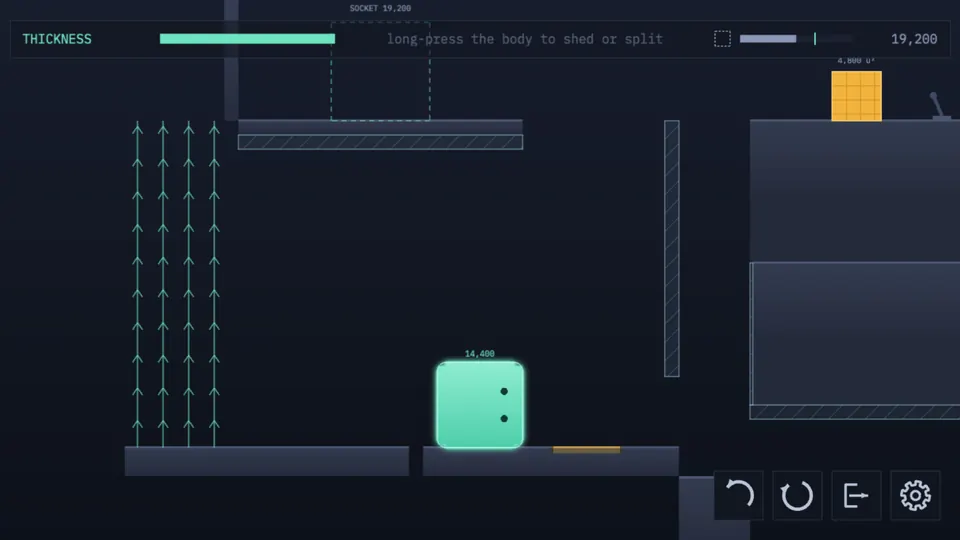Click the long-press hint text
The width and height of the screenshot is (960, 540).
(x=525, y=39)
